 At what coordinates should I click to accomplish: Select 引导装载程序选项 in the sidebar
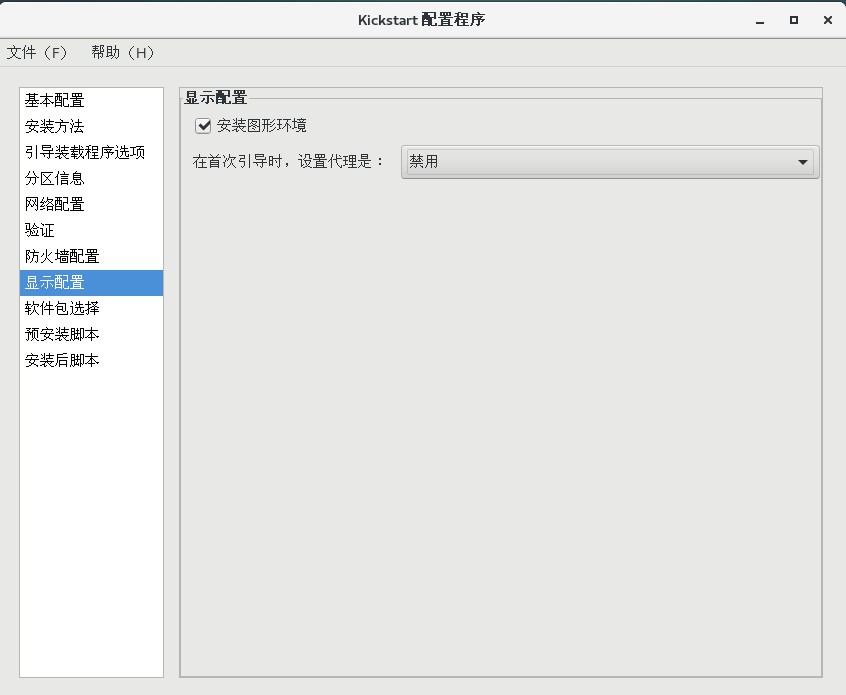tap(91, 152)
